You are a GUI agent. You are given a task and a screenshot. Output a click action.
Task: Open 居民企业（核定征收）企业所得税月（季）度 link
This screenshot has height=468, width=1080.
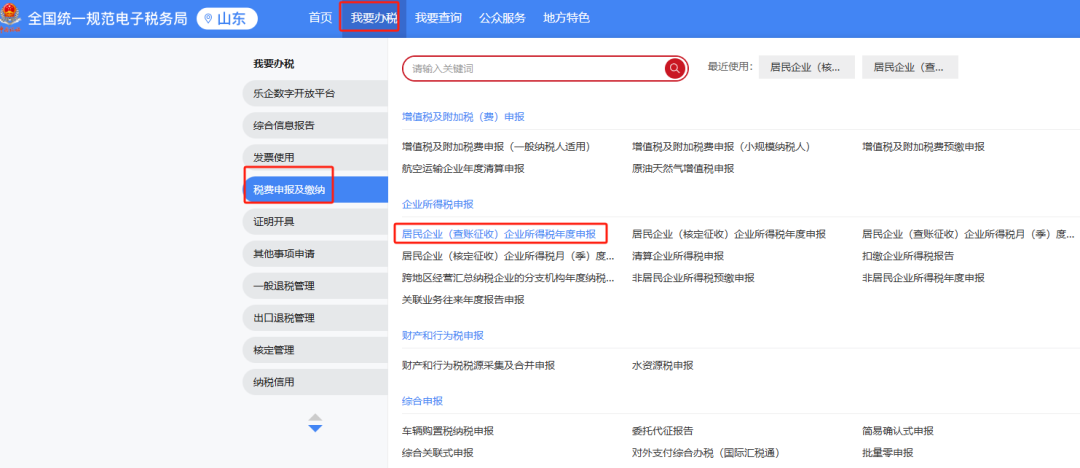pyautogui.click(x=508, y=256)
